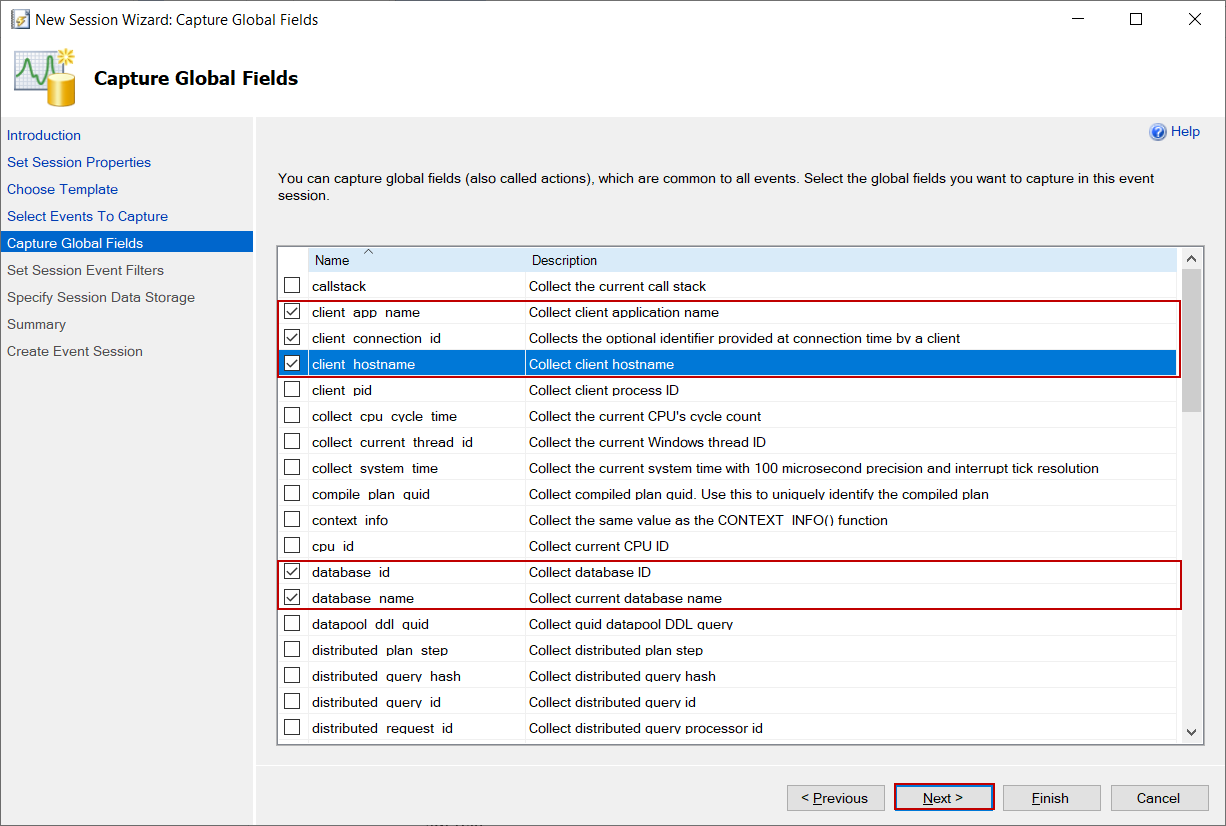
Task: Check the context_info checkbox
Action: 292,520
